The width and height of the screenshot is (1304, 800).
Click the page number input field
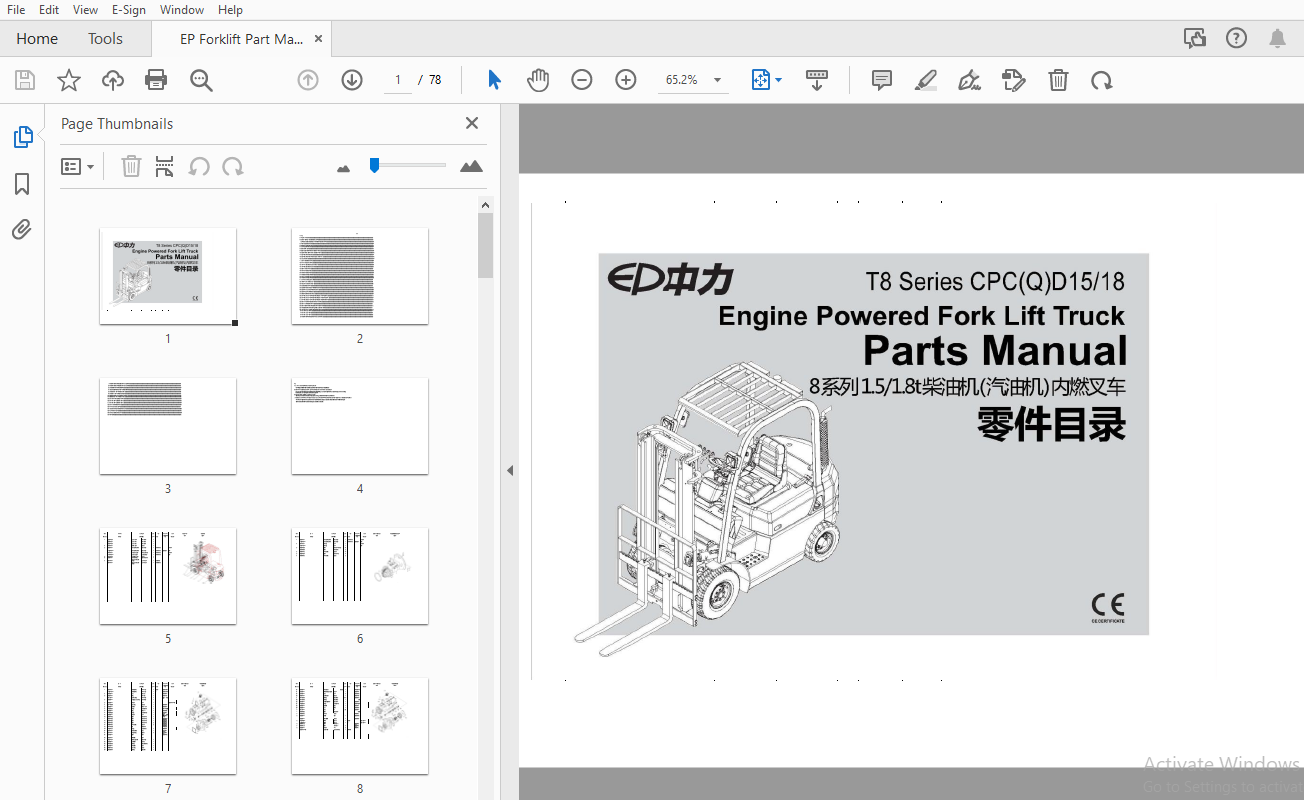click(x=397, y=80)
